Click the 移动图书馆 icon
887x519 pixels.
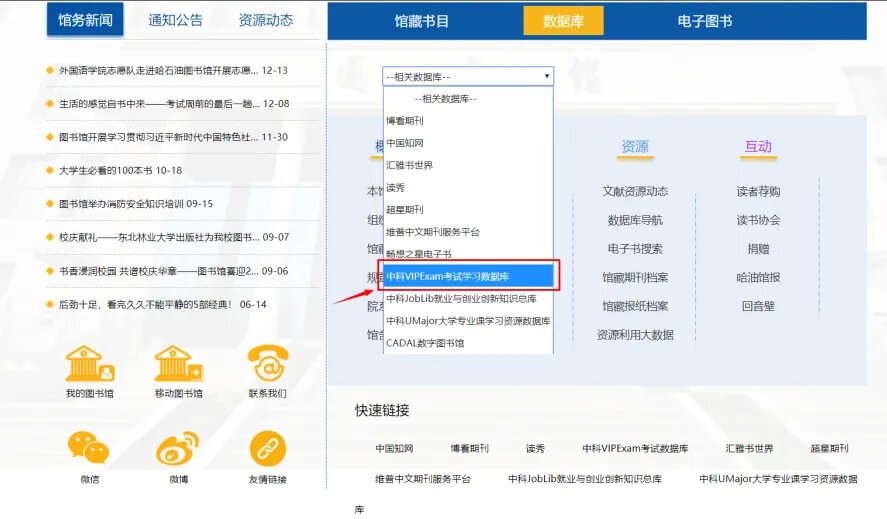(179, 364)
